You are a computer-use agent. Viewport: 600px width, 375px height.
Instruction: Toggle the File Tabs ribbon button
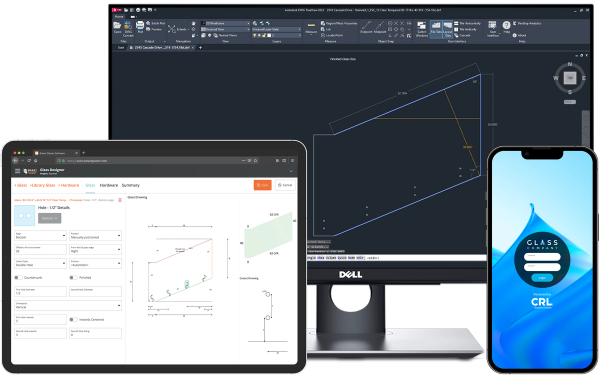pyautogui.click(x=436, y=29)
